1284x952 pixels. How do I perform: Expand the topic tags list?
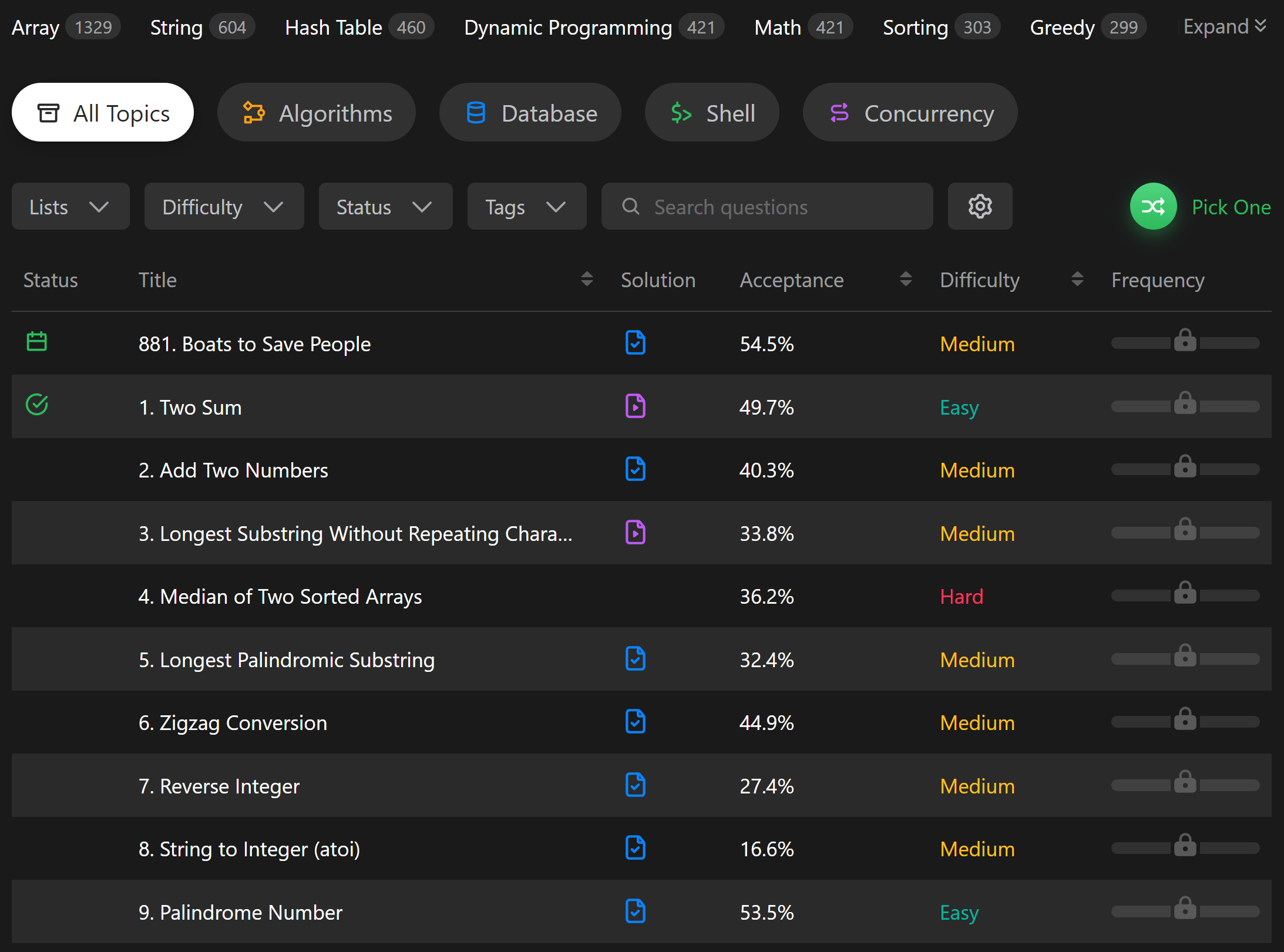click(1224, 27)
